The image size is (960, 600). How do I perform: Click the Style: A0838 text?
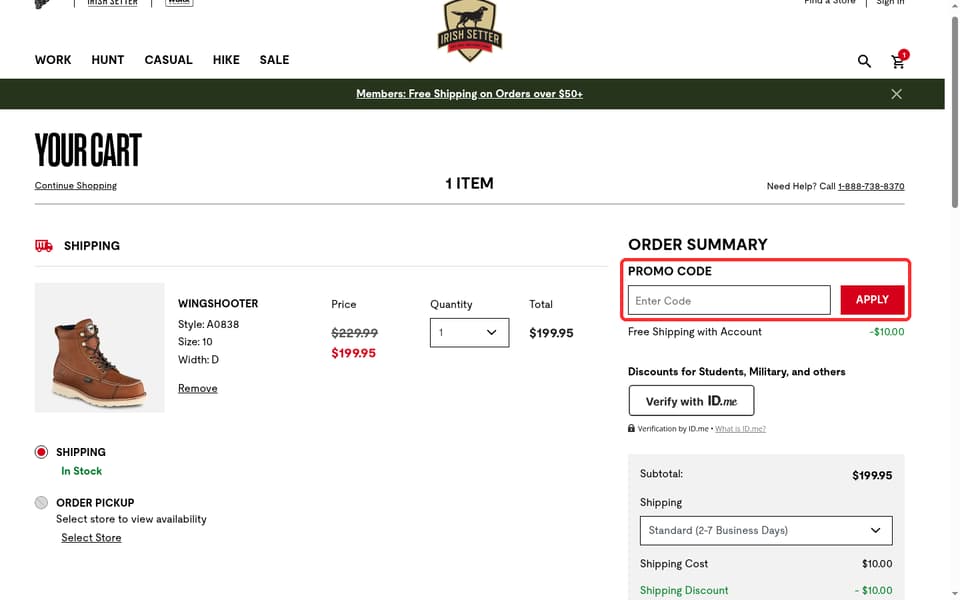209,324
